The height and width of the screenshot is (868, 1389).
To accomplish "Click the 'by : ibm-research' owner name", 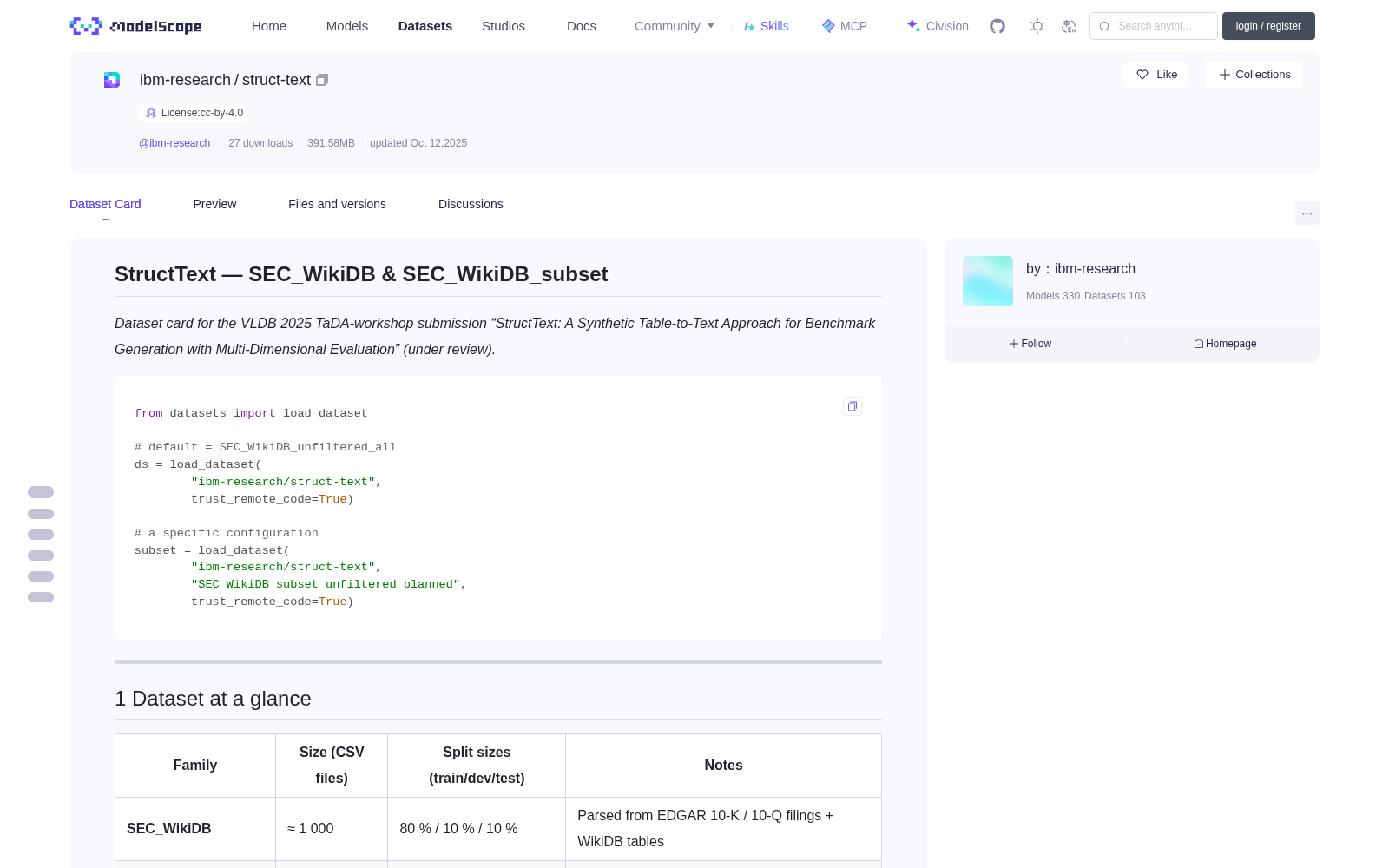I will pyautogui.click(x=1081, y=269).
